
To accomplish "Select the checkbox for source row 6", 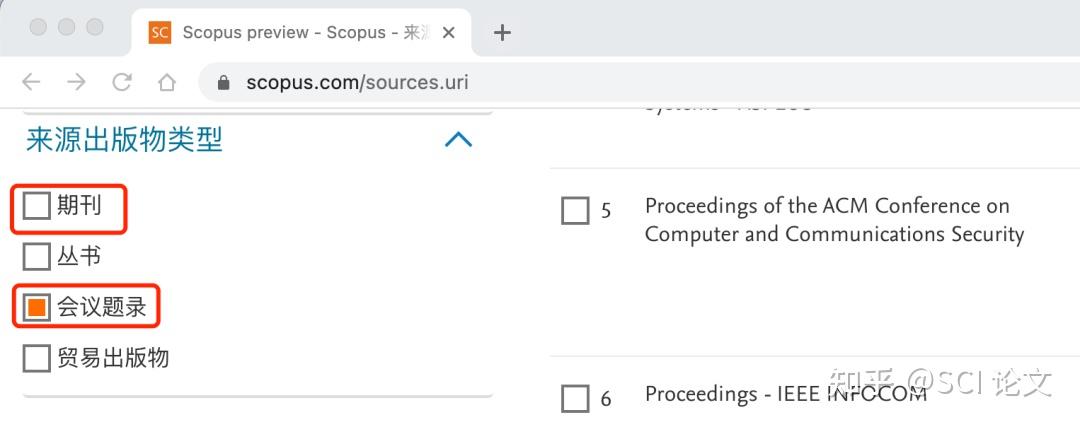I will point(575,399).
